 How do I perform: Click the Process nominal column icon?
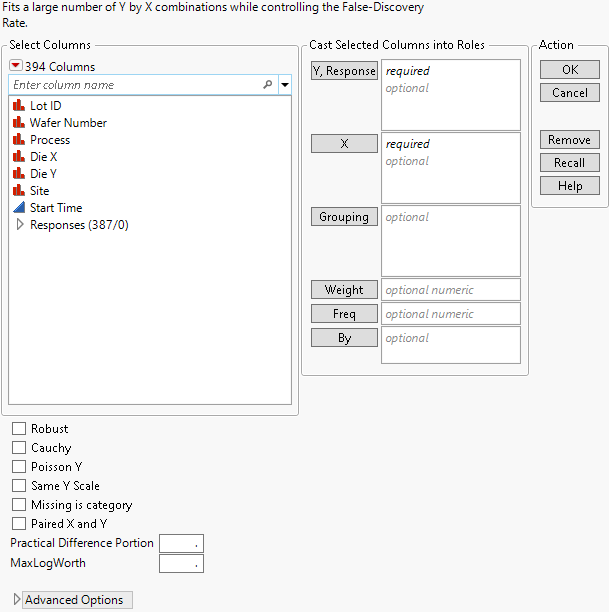tap(19, 140)
